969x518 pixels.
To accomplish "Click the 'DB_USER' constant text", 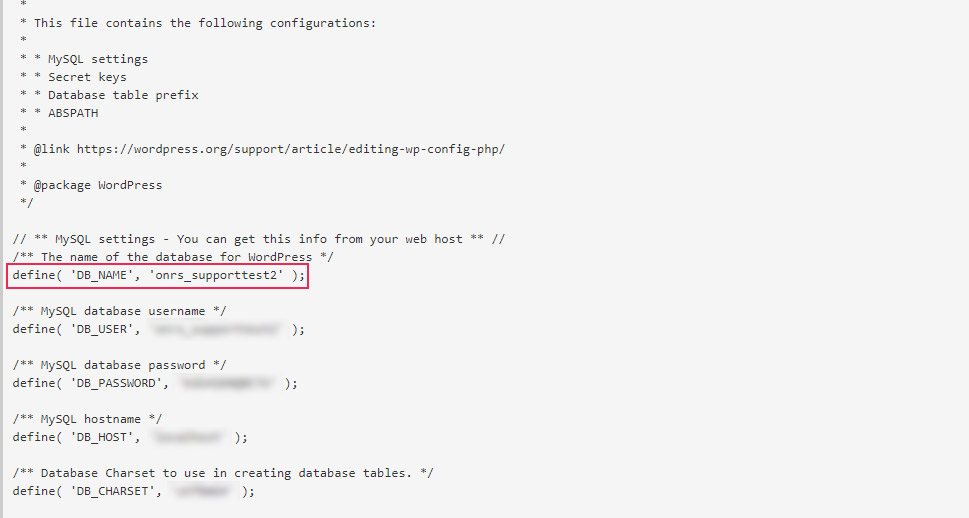I will [x=102, y=329].
